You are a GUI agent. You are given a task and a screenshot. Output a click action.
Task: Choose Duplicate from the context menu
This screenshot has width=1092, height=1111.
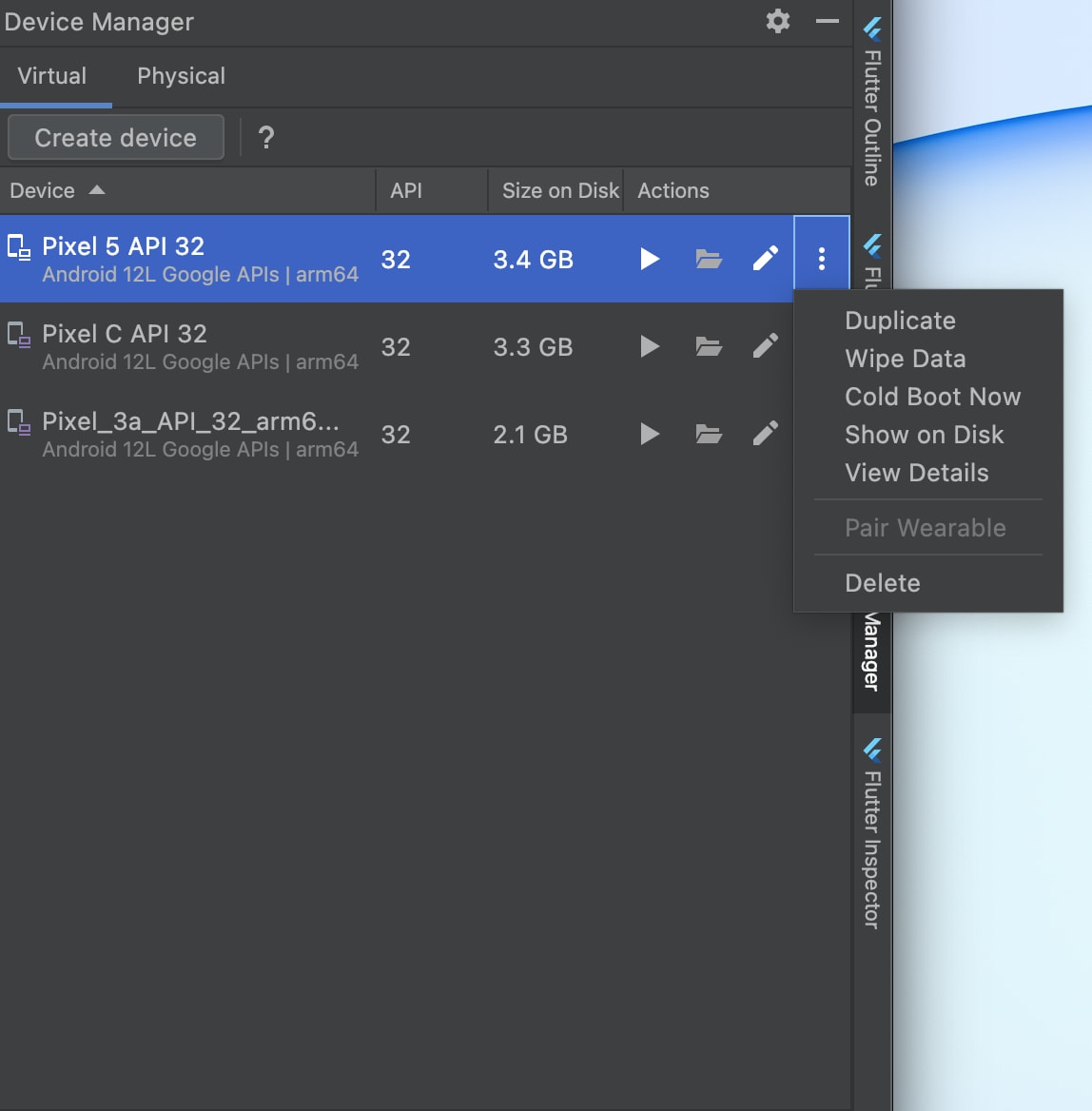click(x=900, y=321)
